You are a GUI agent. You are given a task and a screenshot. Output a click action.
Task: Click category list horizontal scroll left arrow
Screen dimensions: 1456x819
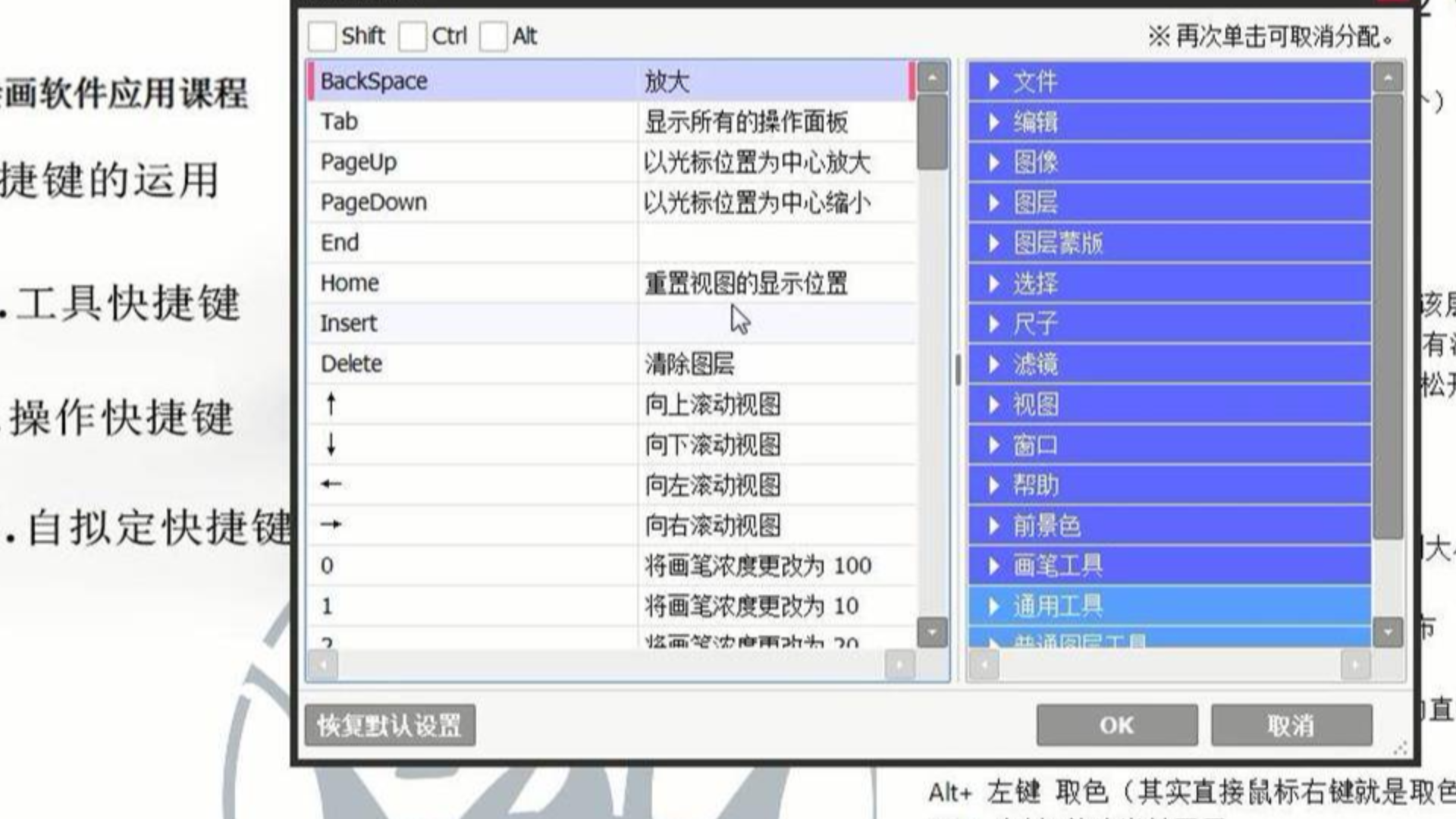click(x=984, y=665)
